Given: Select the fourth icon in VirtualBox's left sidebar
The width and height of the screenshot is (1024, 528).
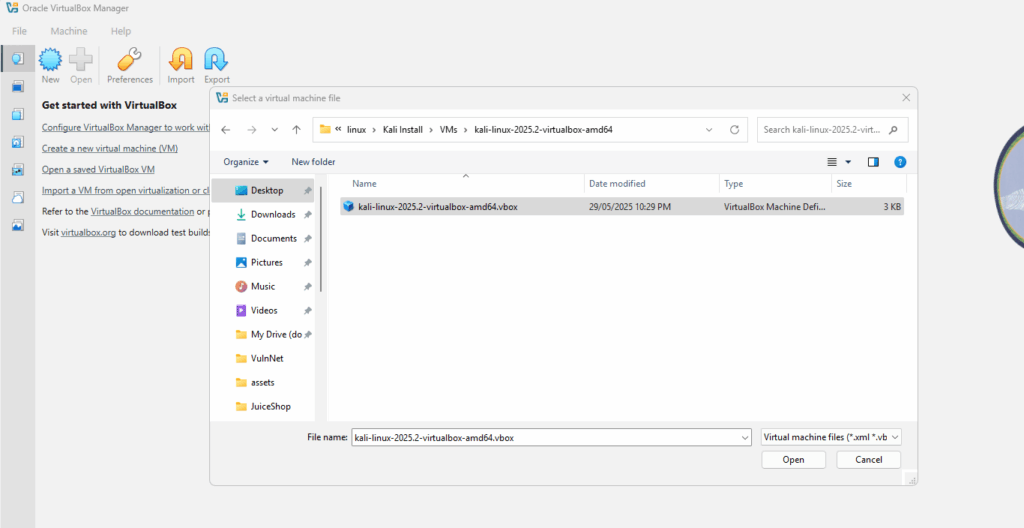Looking at the screenshot, I should (18, 142).
